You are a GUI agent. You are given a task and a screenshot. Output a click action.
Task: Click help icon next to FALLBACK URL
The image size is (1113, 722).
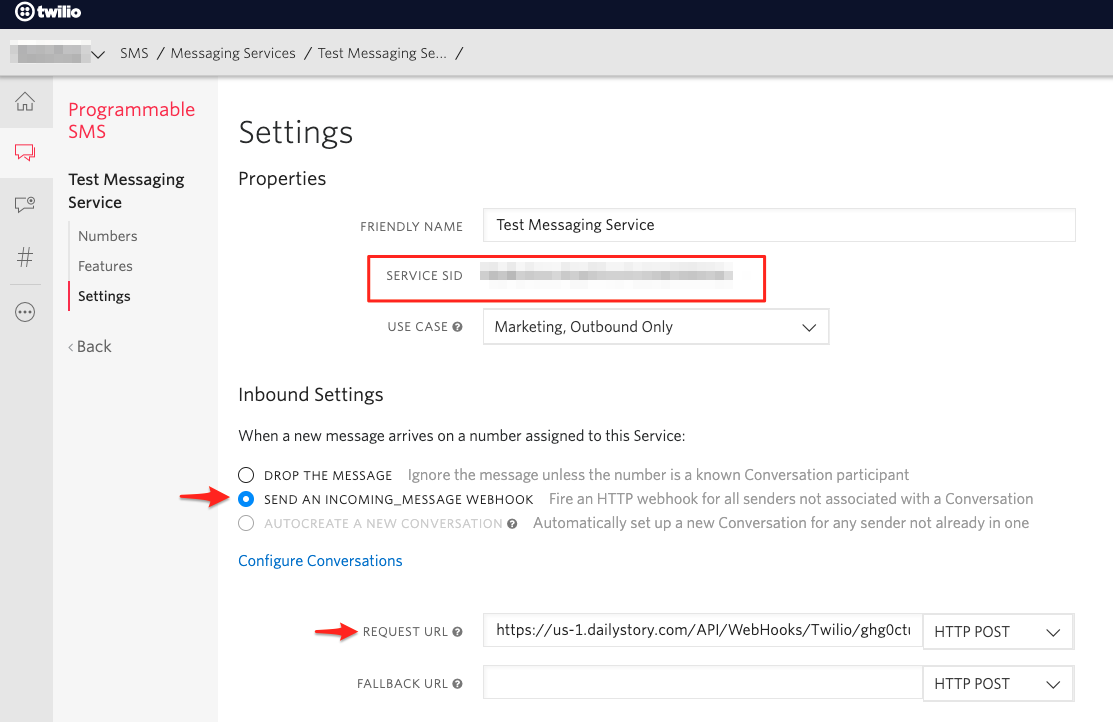point(457,684)
